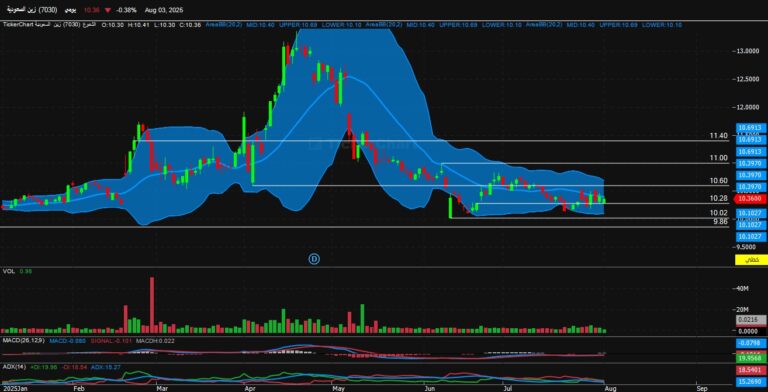Viewport: 768px width, 392px height.
Task: Click the blue D dividend marker icon
Action: click(314, 258)
